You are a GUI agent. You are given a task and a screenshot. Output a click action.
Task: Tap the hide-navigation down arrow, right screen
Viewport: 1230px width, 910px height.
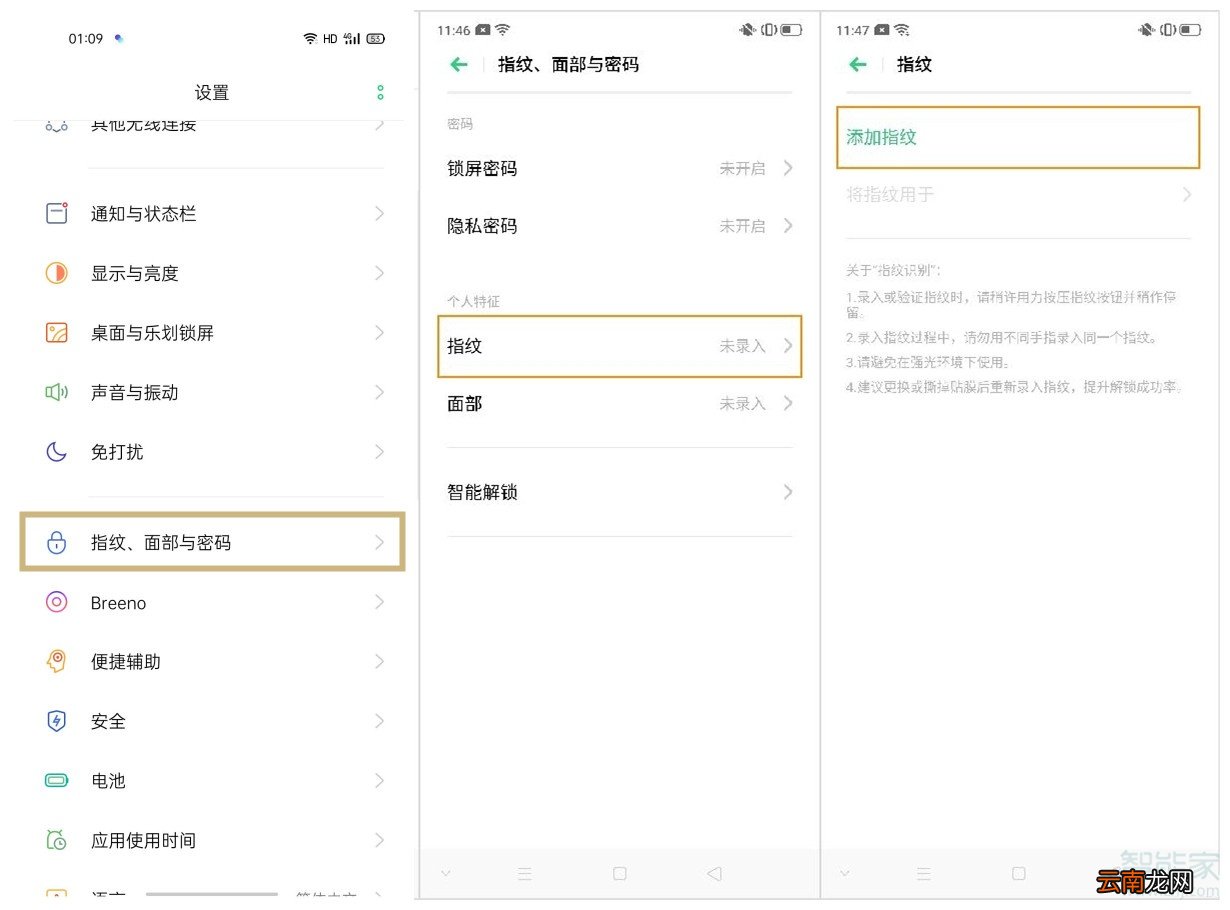[845, 873]
